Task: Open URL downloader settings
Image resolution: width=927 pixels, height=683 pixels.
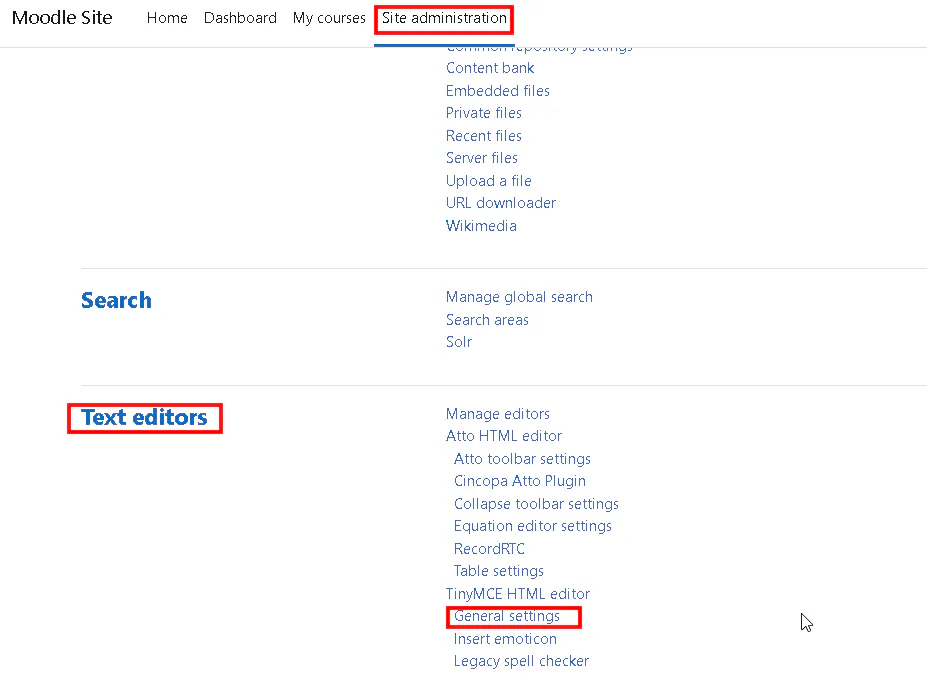Action: [x=501, y=203]
